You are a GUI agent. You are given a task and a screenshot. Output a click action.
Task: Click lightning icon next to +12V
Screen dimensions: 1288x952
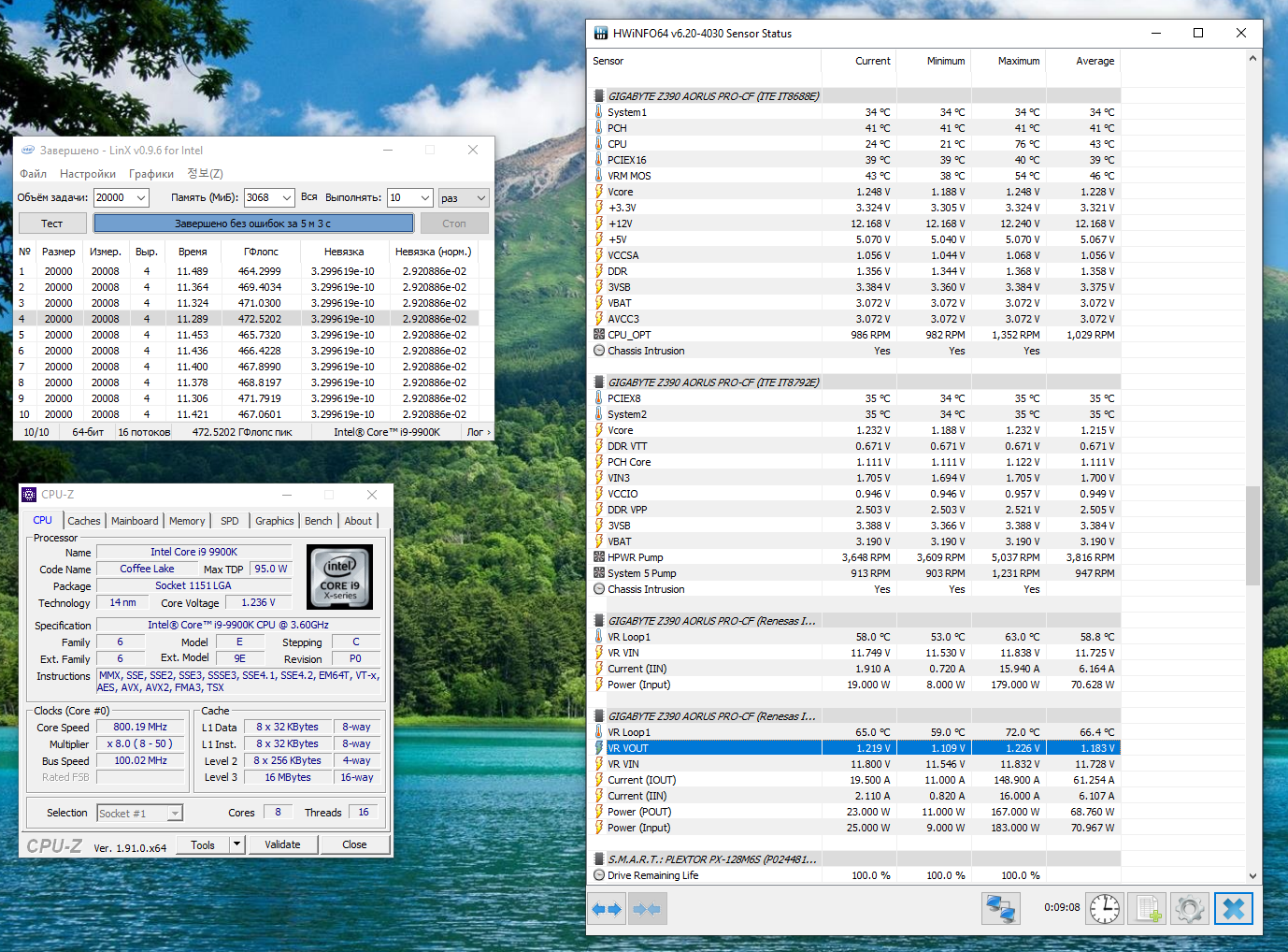pos(599,224)
